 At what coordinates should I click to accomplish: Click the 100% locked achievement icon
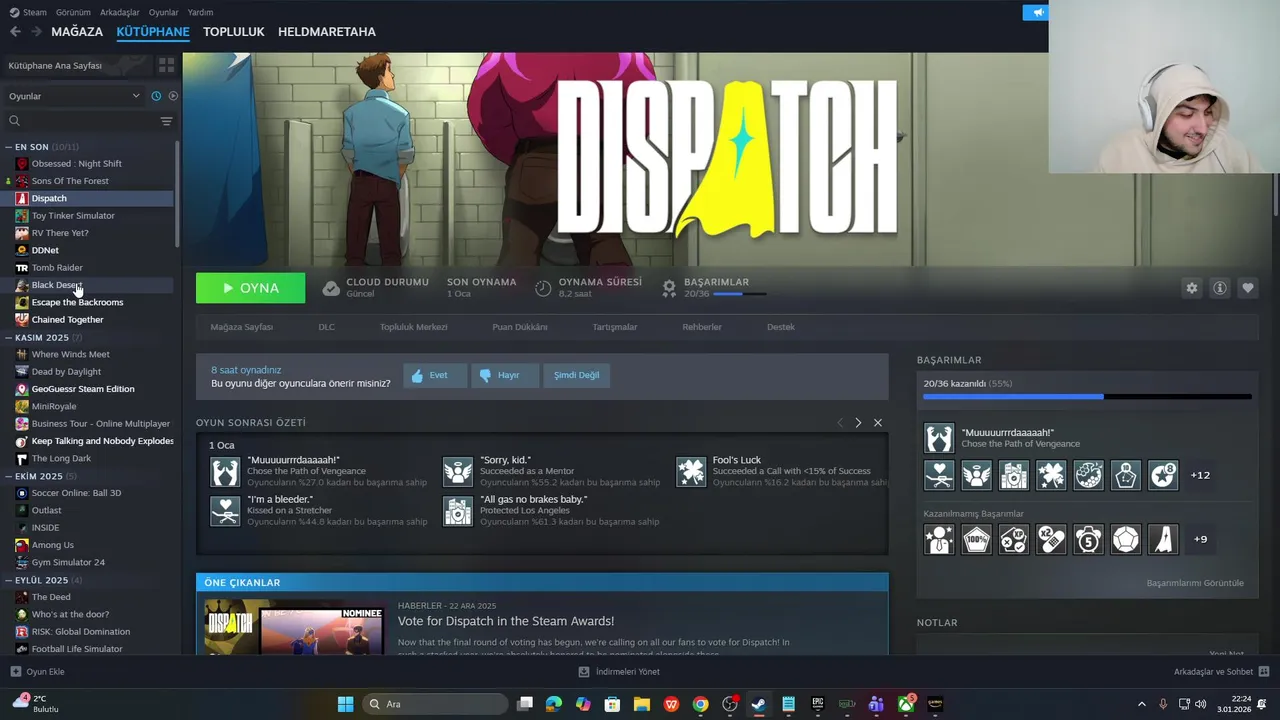coord(976,539)
